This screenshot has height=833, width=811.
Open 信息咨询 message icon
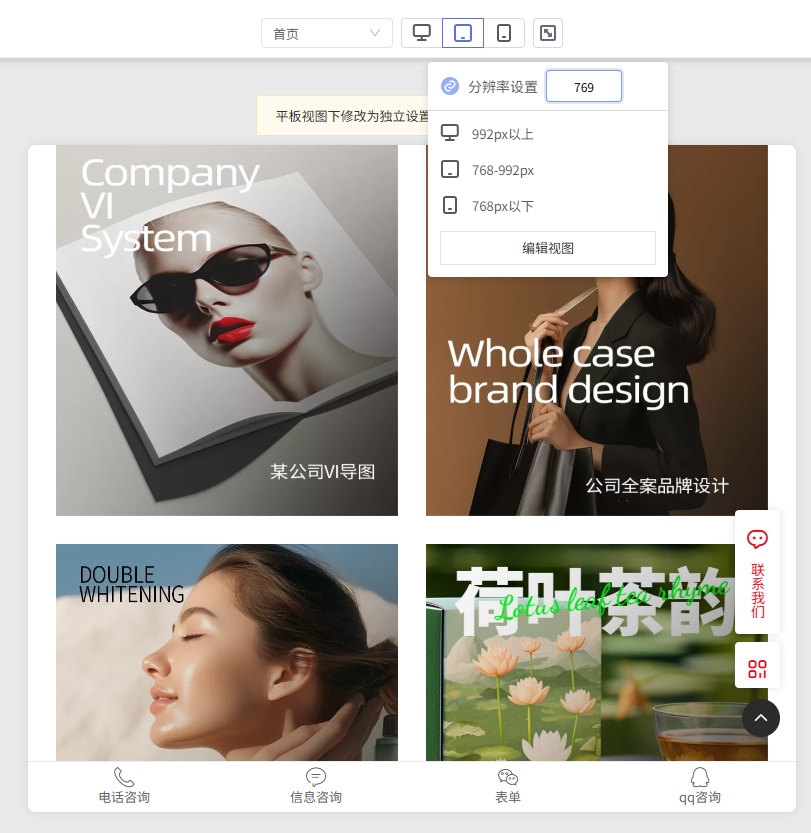pyautogui.click(x=315, y=777)
